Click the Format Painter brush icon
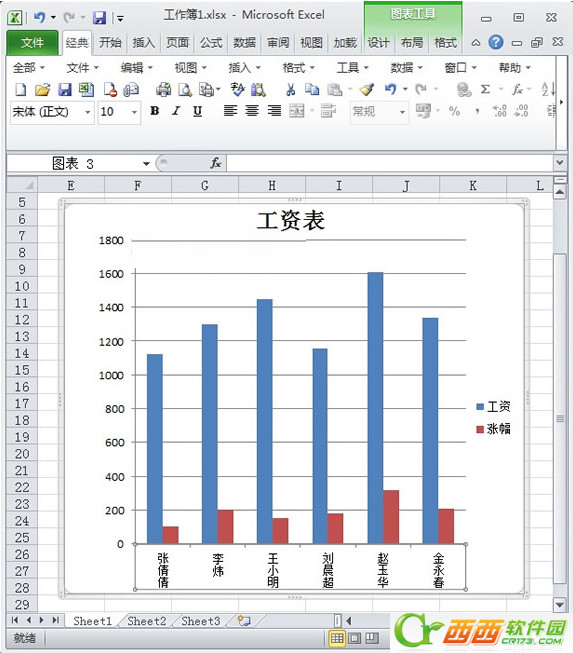 [367, 89]
